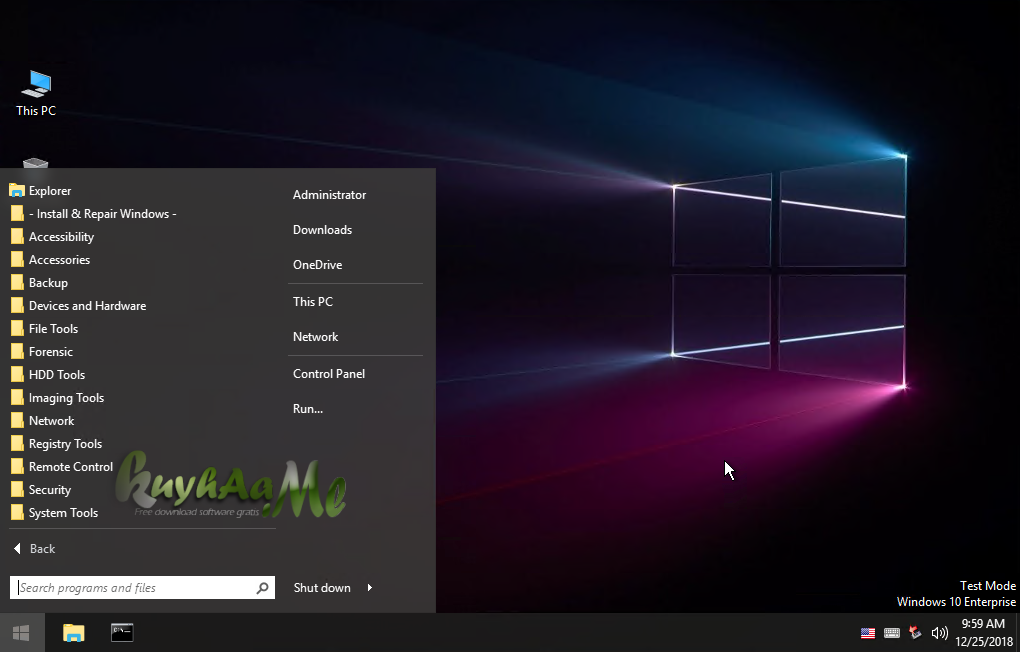The width and height of the screenshot is (1020, 652).
Task: Click the folder icon beside Remote Control
Action: click(18, 467)
